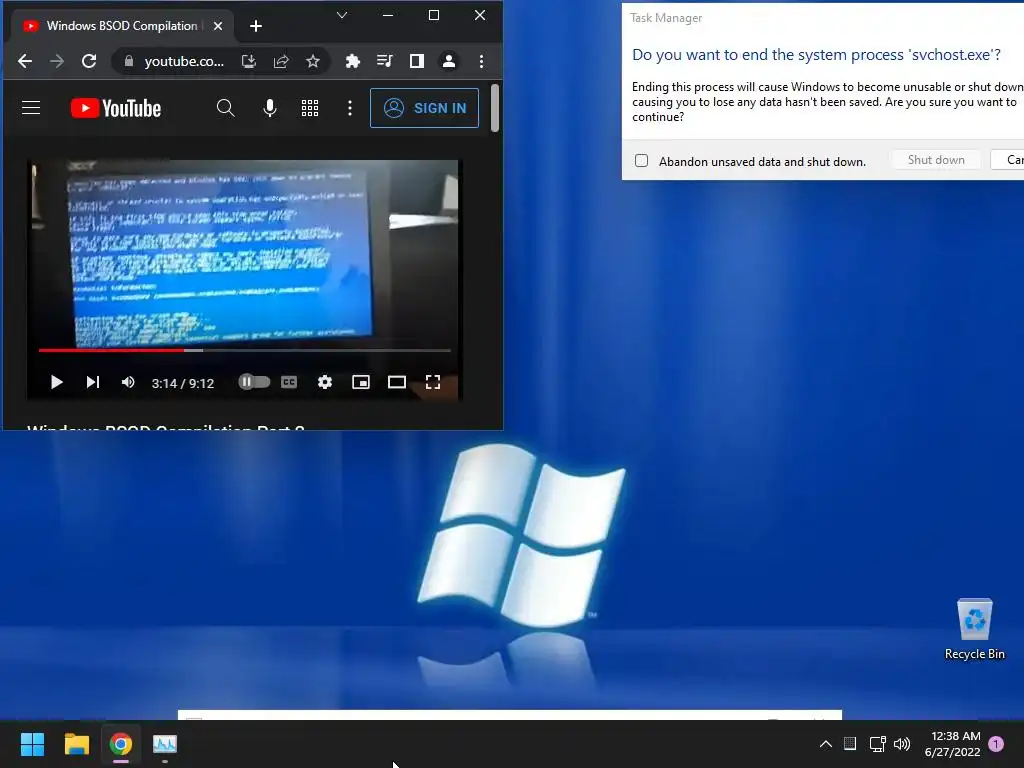Open the tab search chevron in Chrome
Image resolution: width=1024 pixels, height=768 pixels.
342,15
